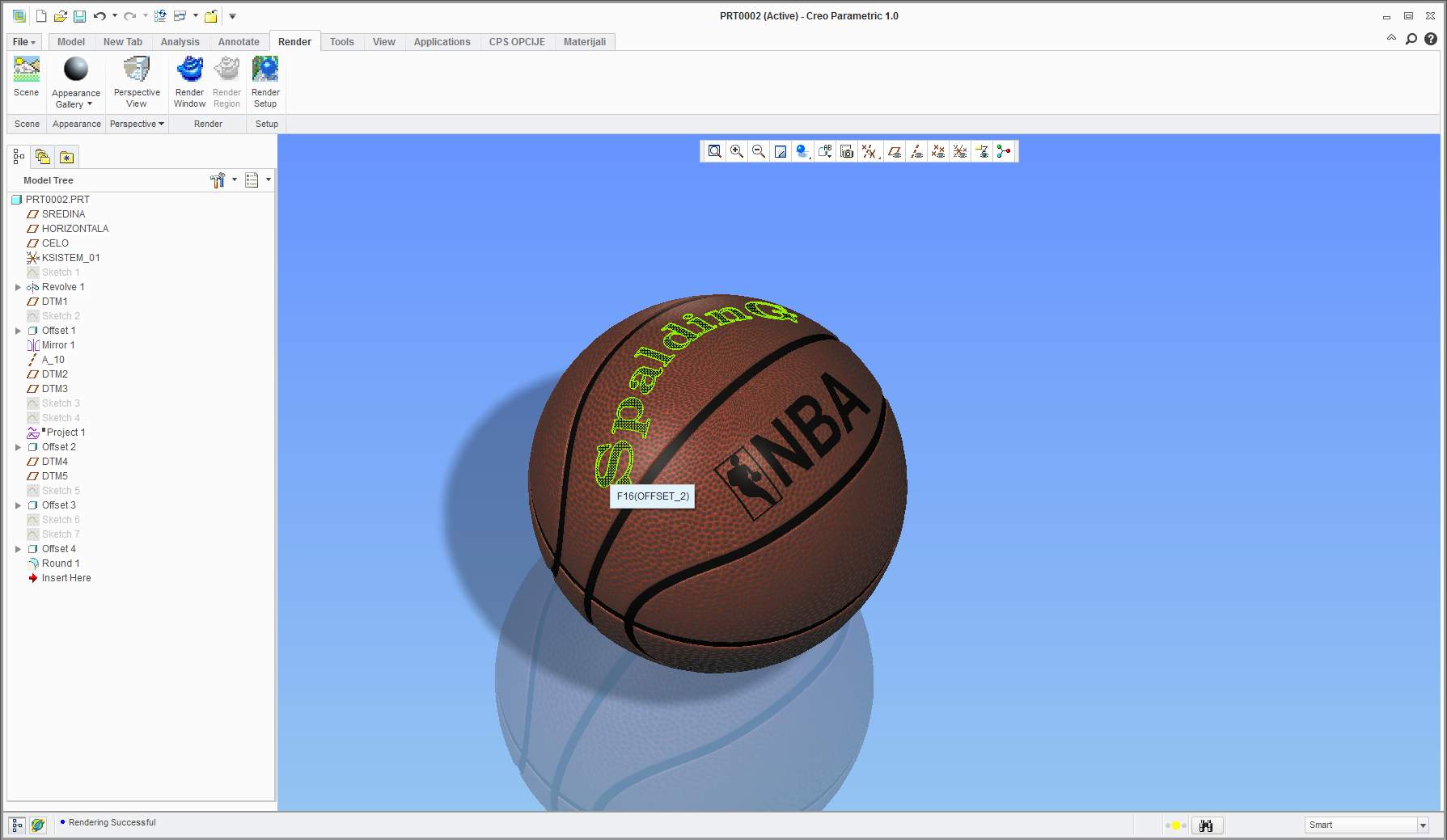Open the Render Window
Viewport: 1447px width, 840px height.
coord(189,82)
